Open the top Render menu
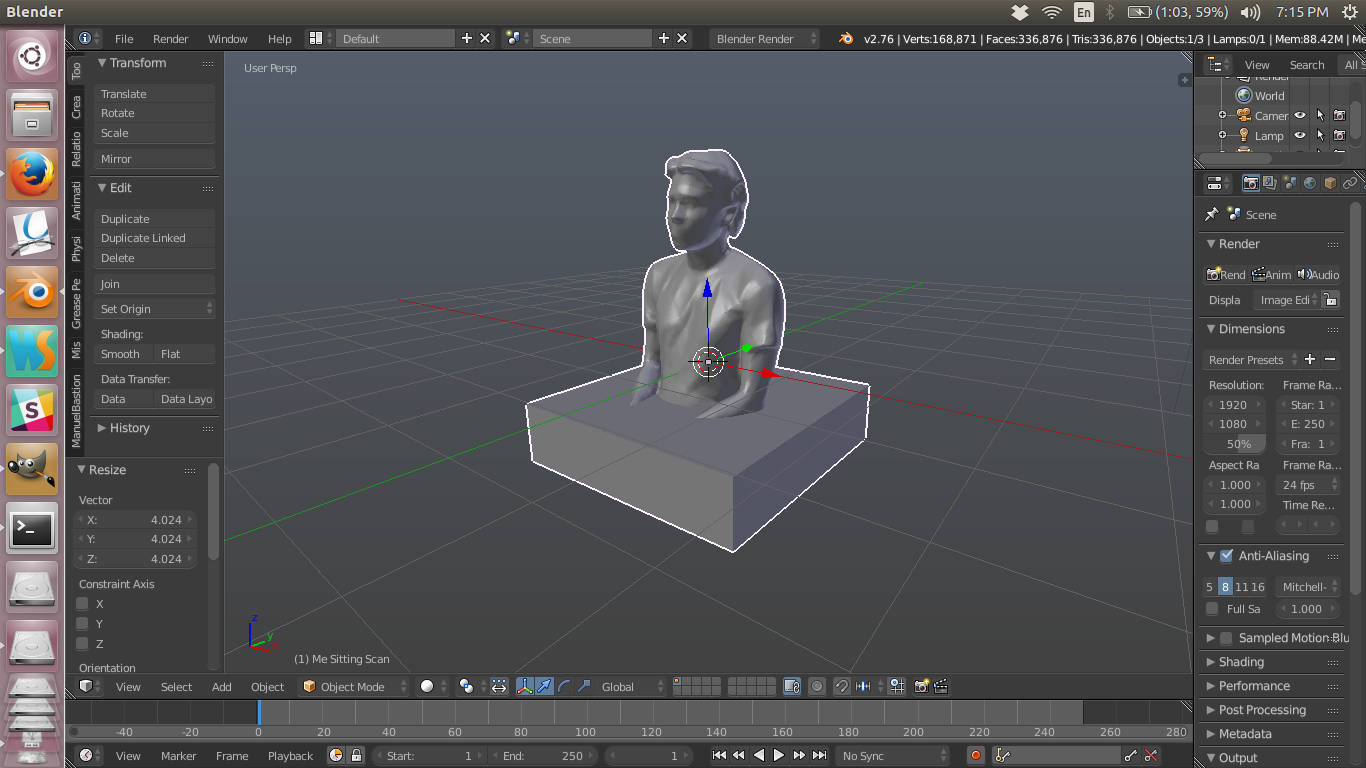 point(170,38)
